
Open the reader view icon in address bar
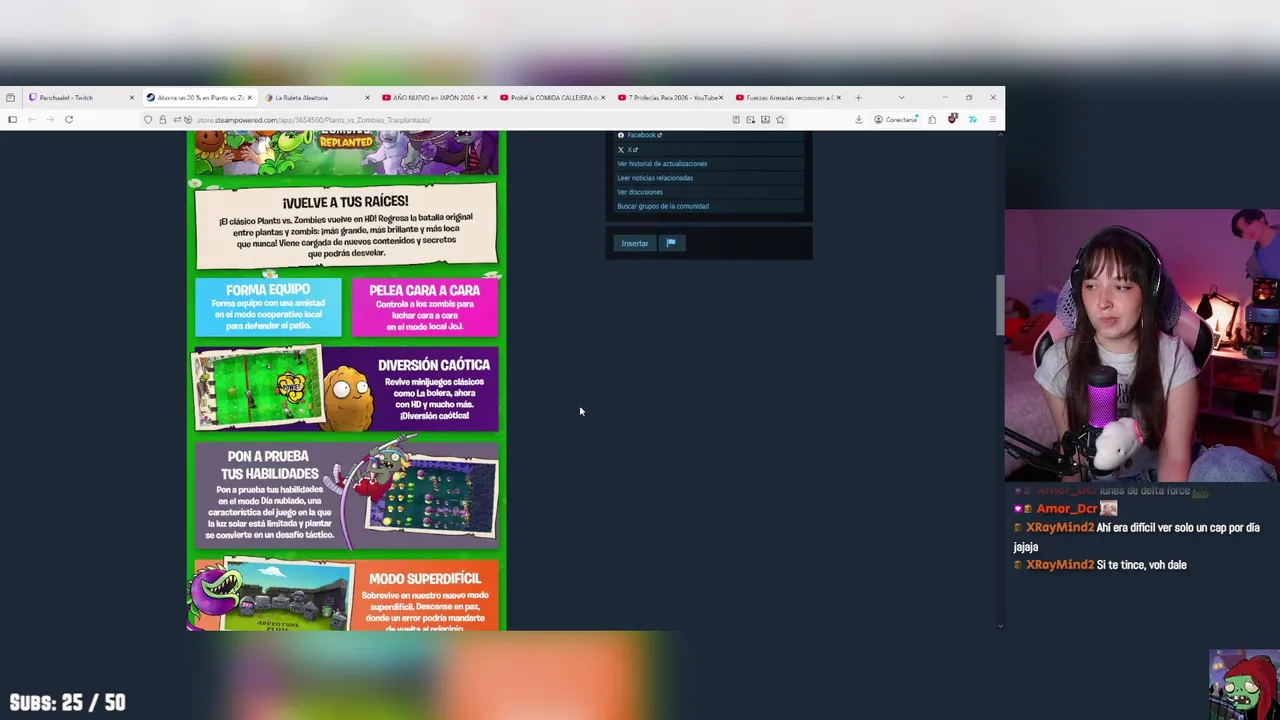[x=736, y=120]
